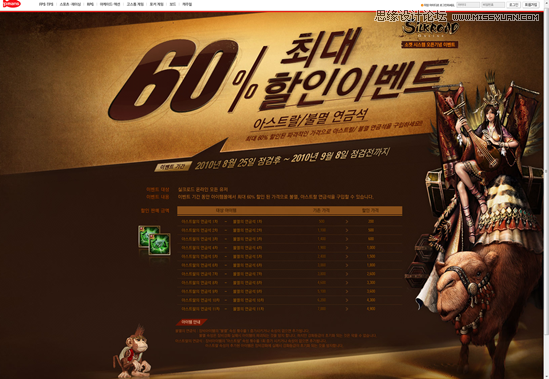Click the 아스트랄/불멸 연금석 subtitle heading
549x379 pixels.
click(x=310, y=119)
